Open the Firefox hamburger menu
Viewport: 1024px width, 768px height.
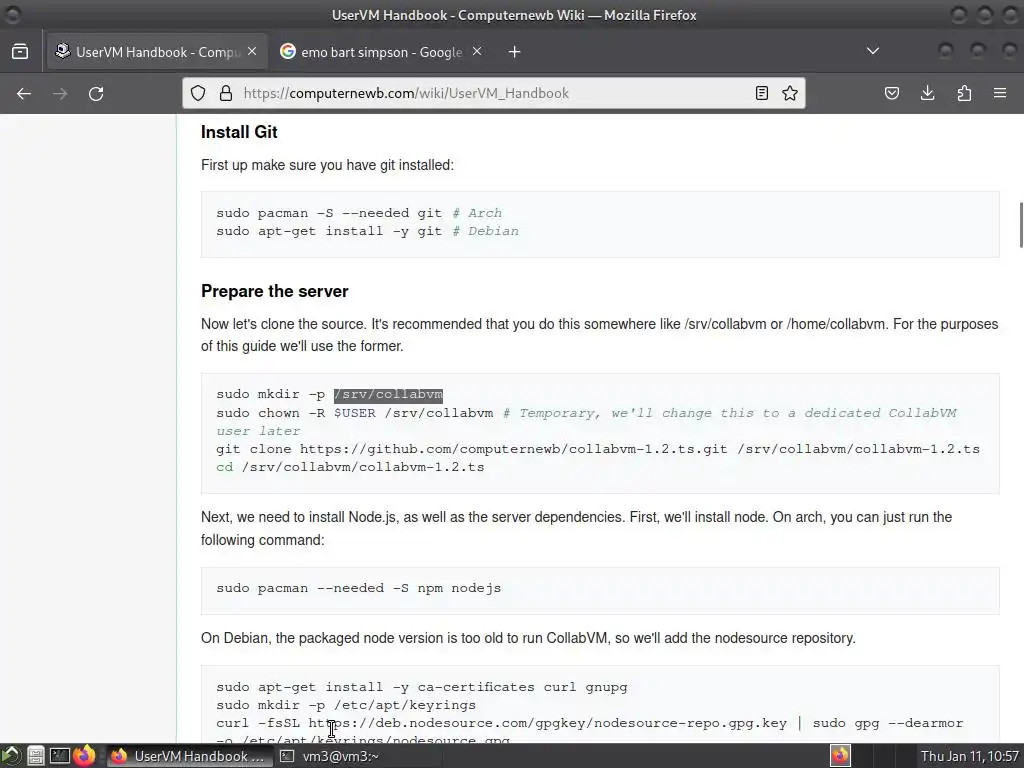(1000, 93)
